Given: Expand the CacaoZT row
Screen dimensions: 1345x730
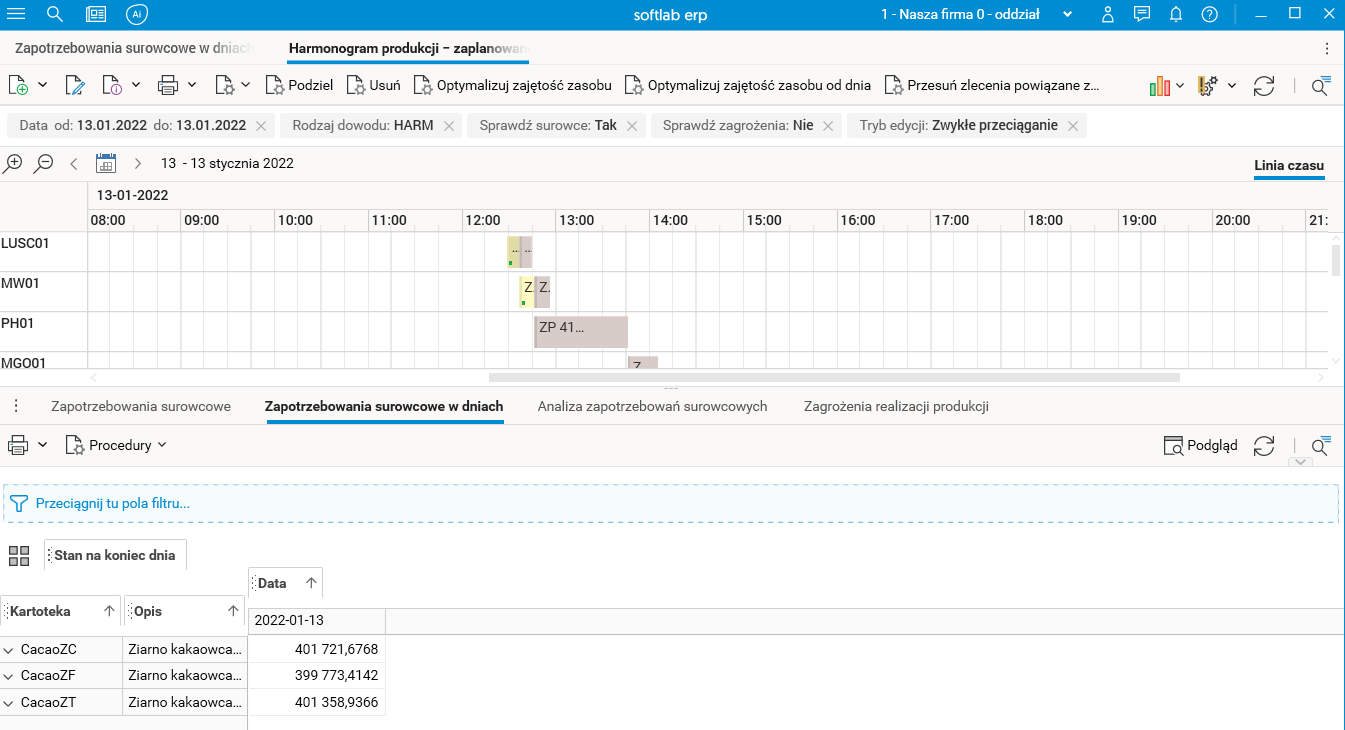Looking at the screenshot, I should [9, 703].
